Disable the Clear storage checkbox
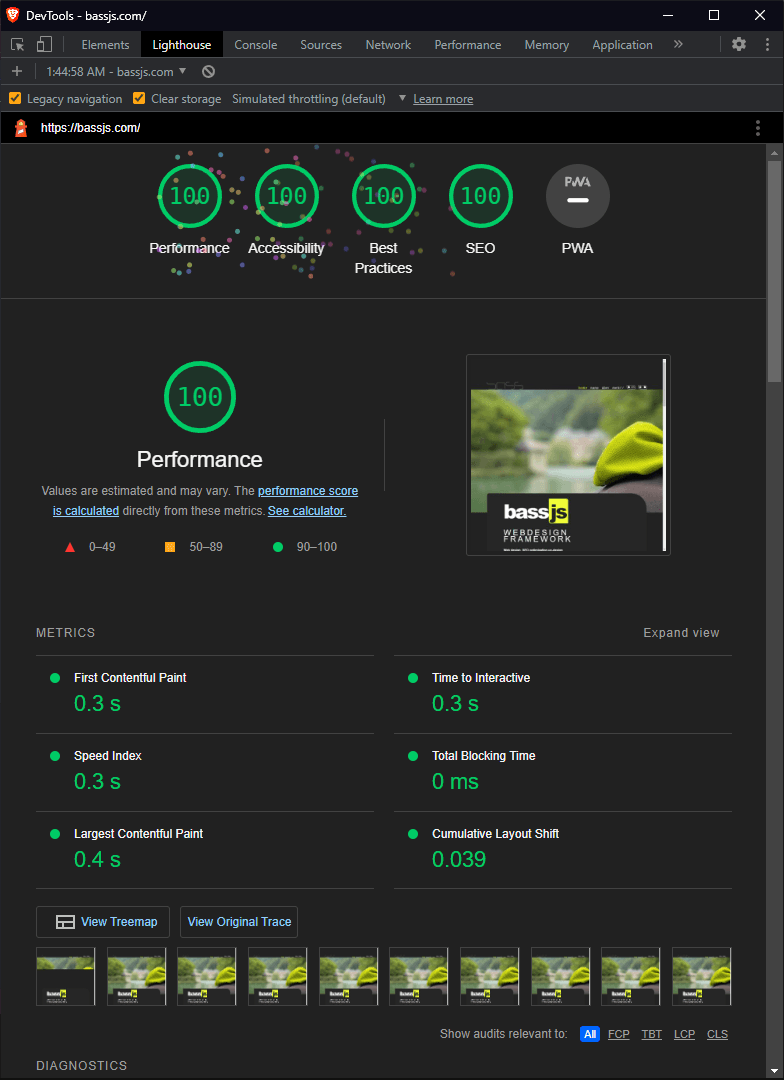784x1080 pixels. pos(139,99)
